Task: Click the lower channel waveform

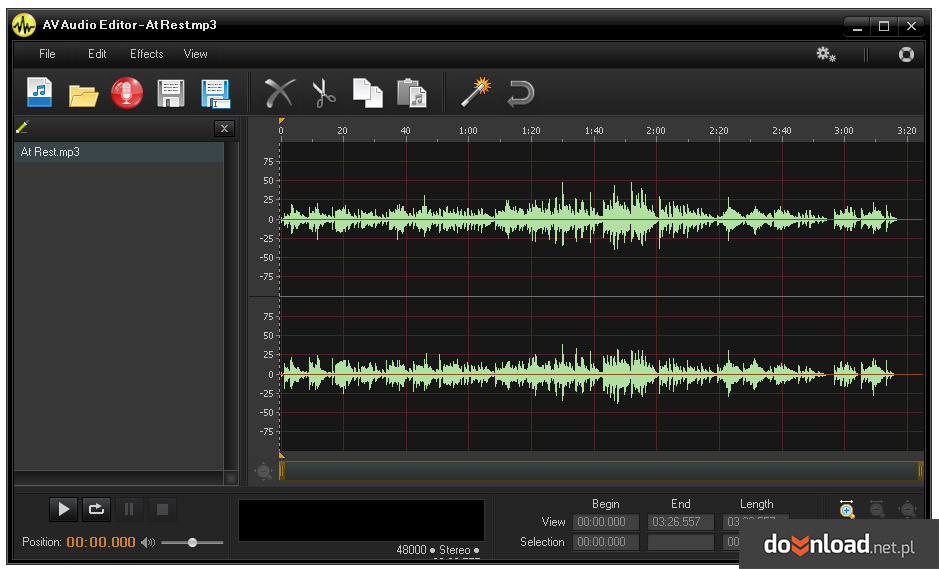Action: coord(601,374)
